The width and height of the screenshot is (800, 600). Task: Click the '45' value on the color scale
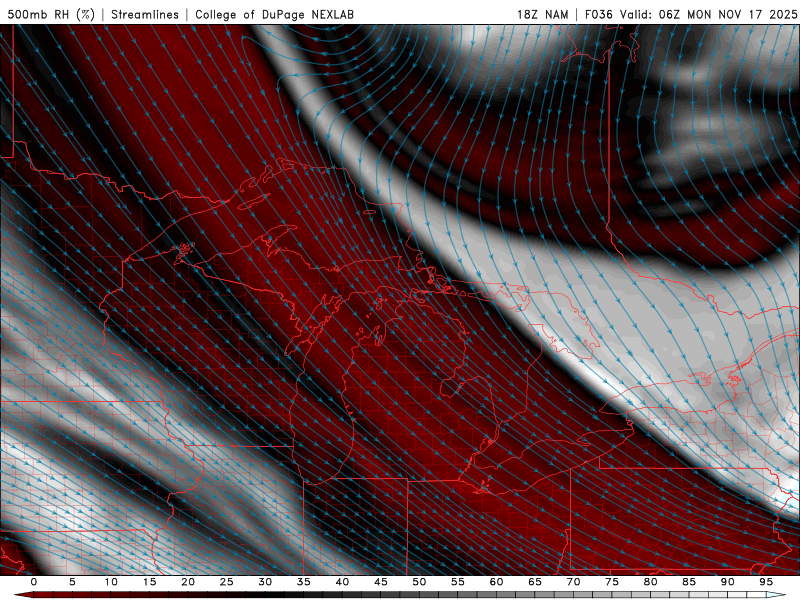pyautogui.click(x=381, y=582)
